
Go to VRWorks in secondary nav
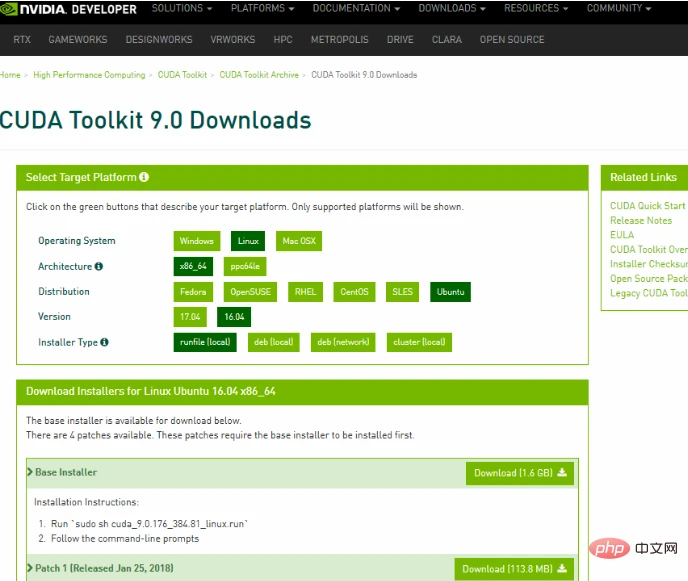pyautogui.click(x=233, y=39)
